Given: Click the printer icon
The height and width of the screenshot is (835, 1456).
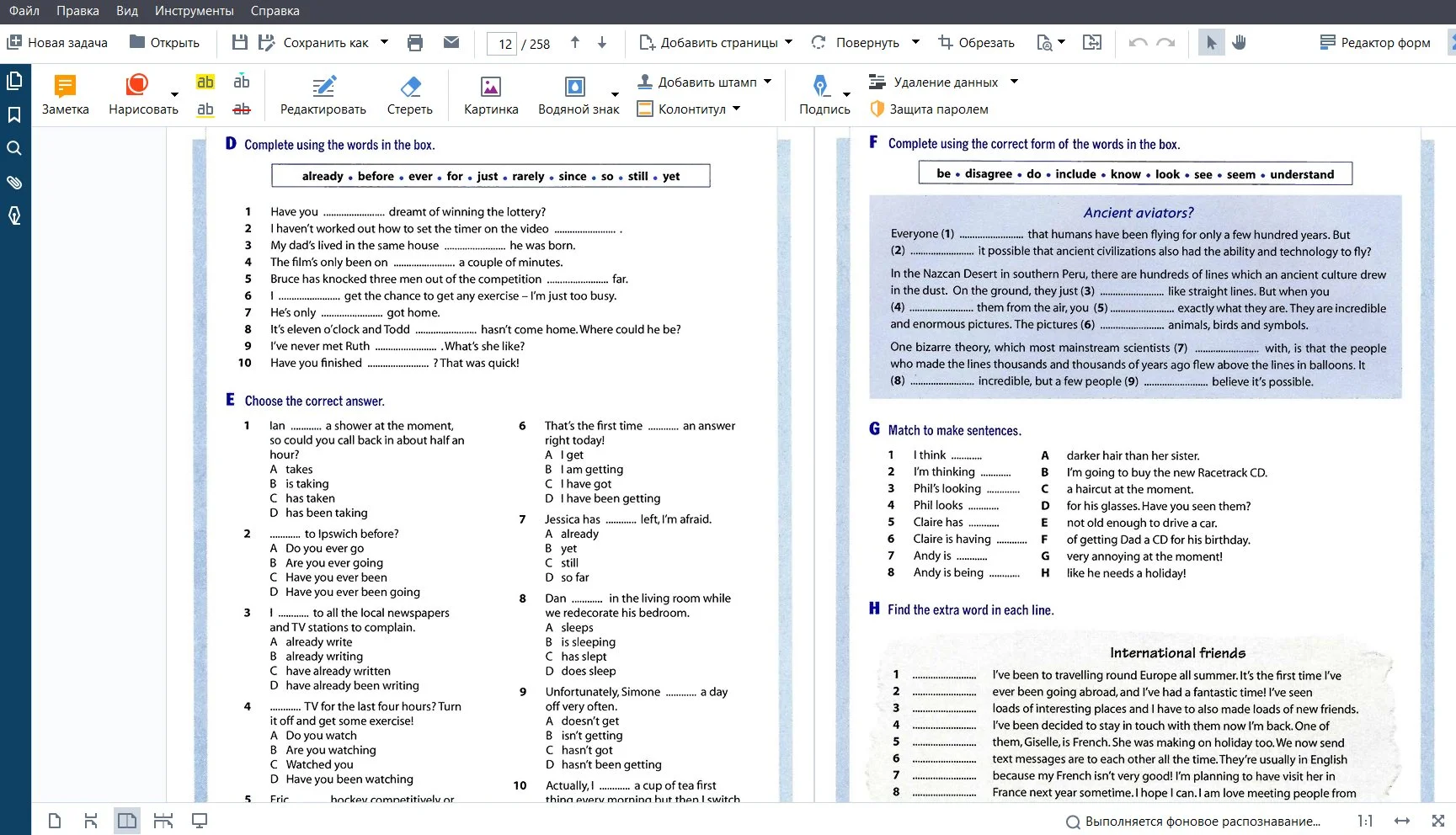Looking at the screenshot, I should pyautogui.click(x=415, y=42).
